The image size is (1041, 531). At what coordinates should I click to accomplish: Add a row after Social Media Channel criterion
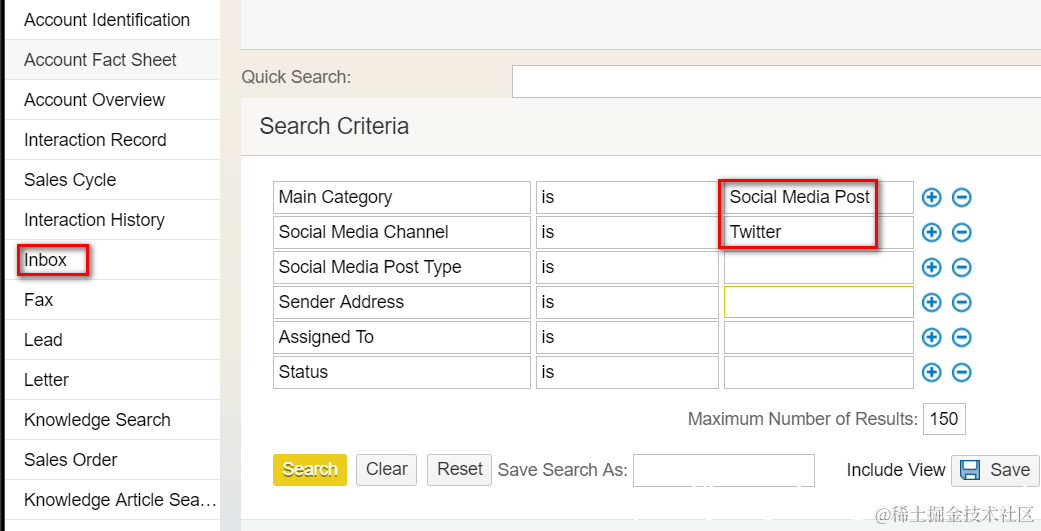[931, 232]
